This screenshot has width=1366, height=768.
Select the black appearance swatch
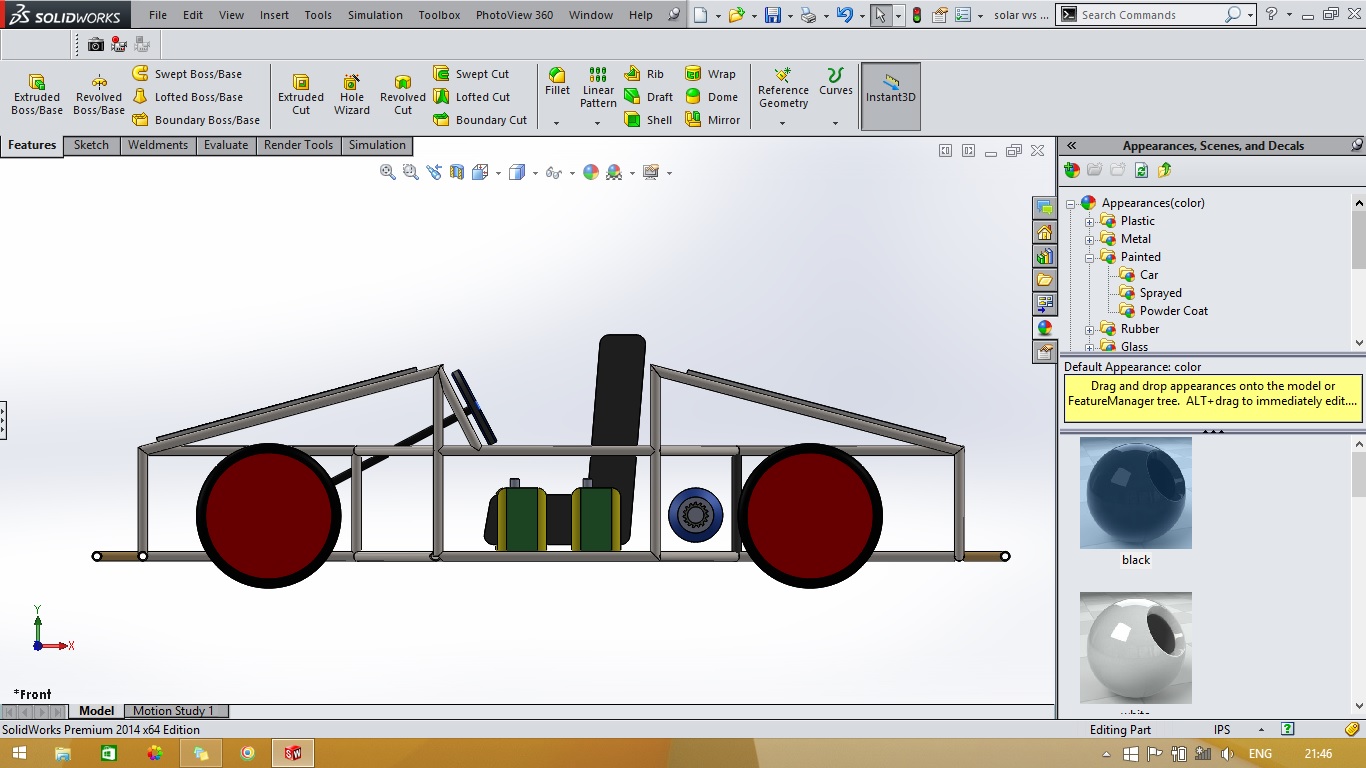pyautogui.click(x=1136, y=493)
